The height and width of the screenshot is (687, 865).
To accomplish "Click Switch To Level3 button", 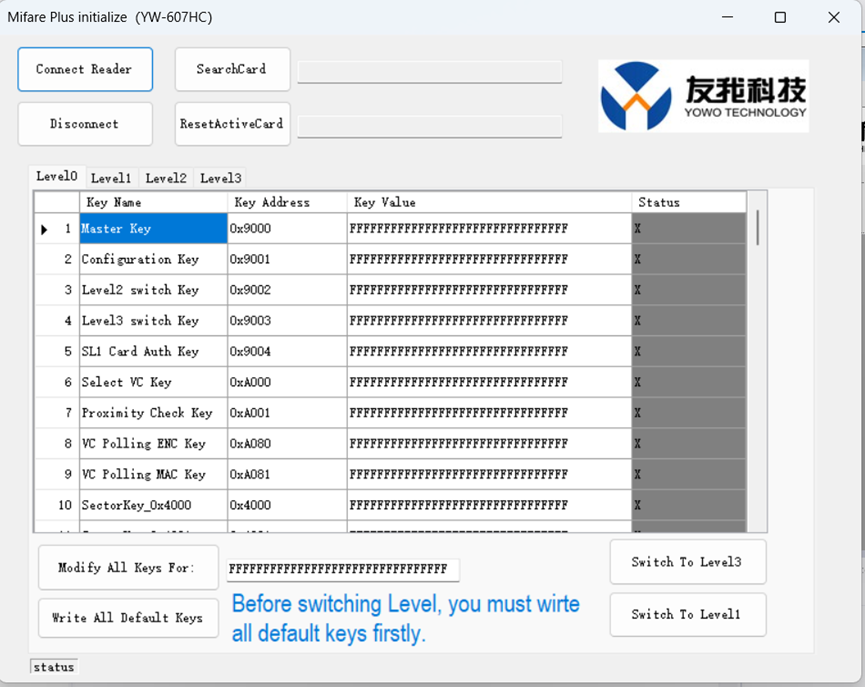I will pos(687,562).
